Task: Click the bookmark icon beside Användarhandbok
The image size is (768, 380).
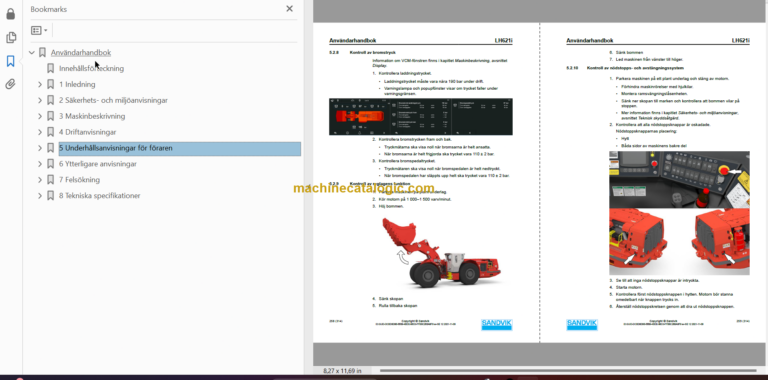Action: coord(42,52)
